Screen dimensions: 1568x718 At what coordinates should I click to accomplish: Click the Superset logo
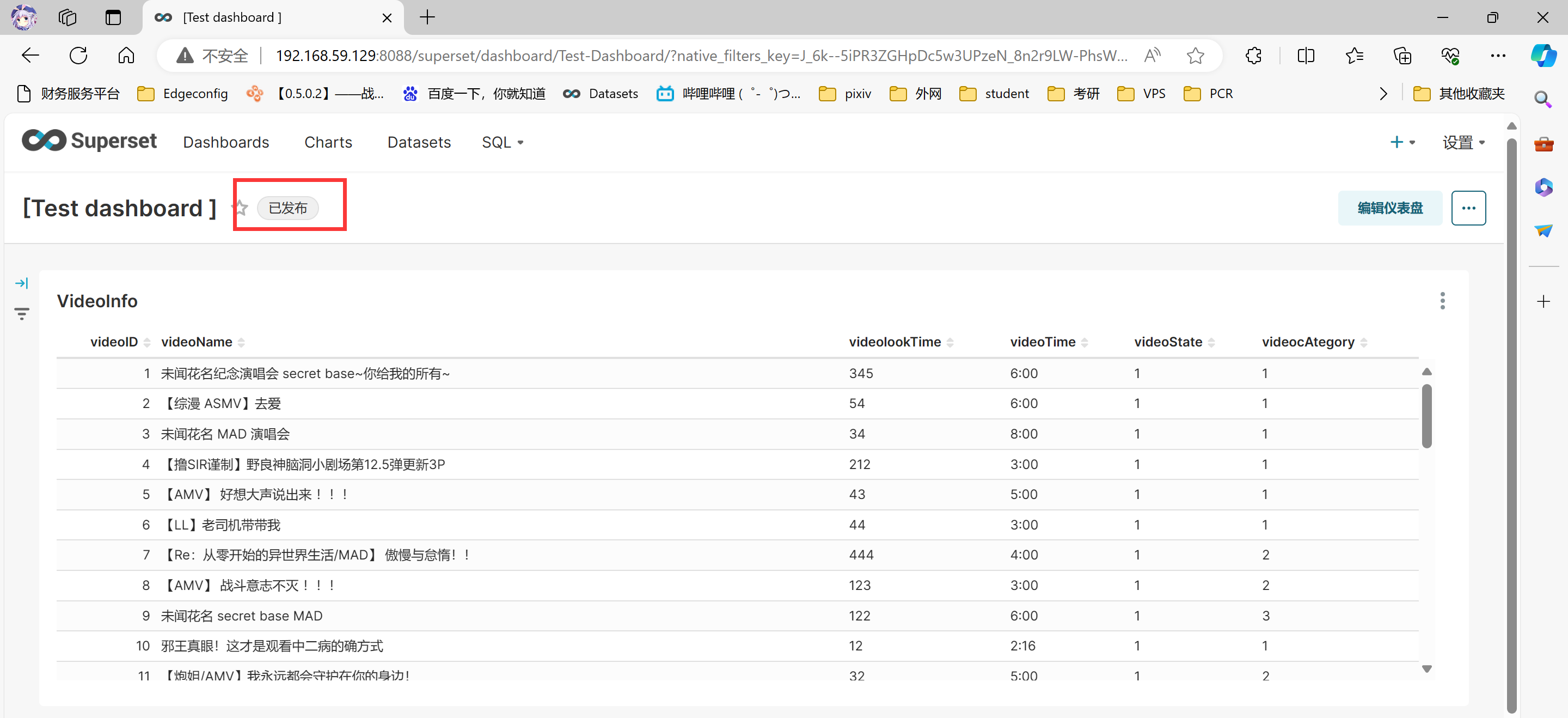[89, 141]
